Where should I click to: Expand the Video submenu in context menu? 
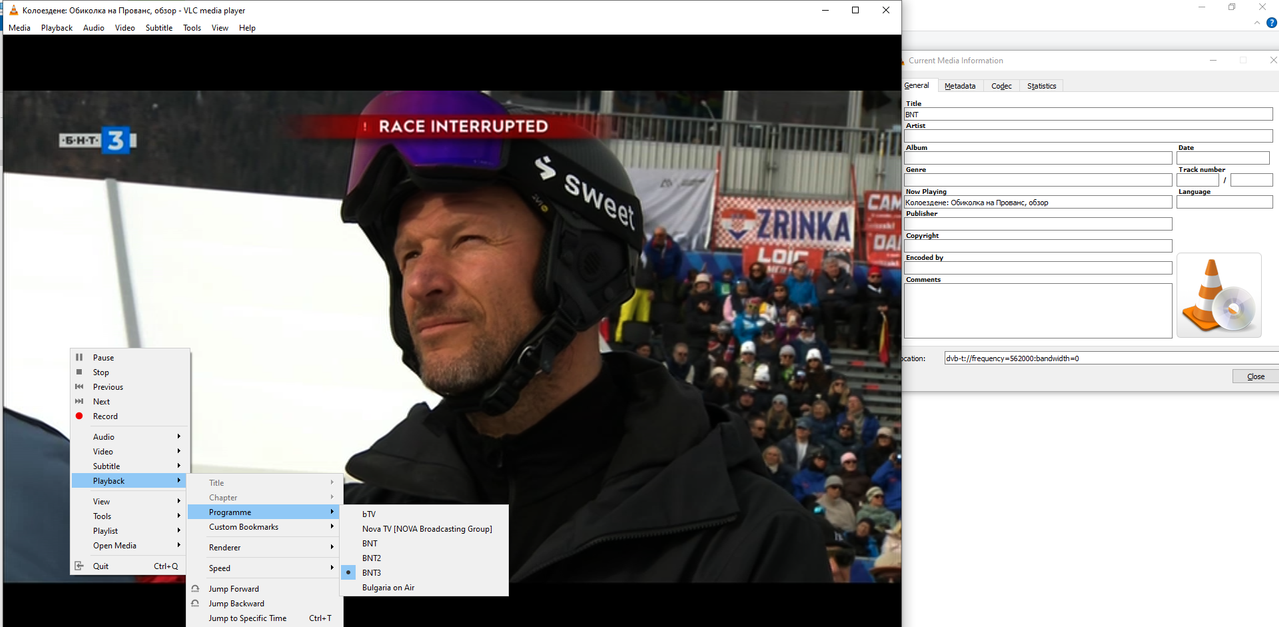129,452
